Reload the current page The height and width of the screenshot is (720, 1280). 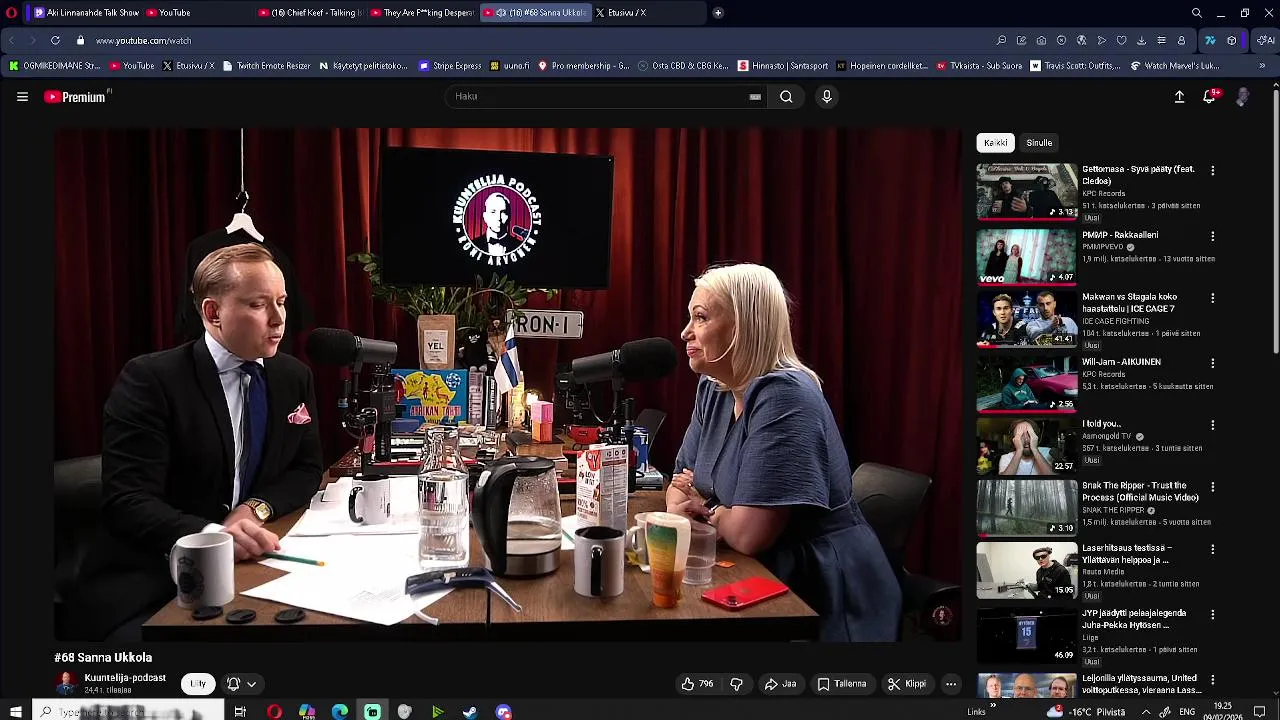(x=55, y=41)
